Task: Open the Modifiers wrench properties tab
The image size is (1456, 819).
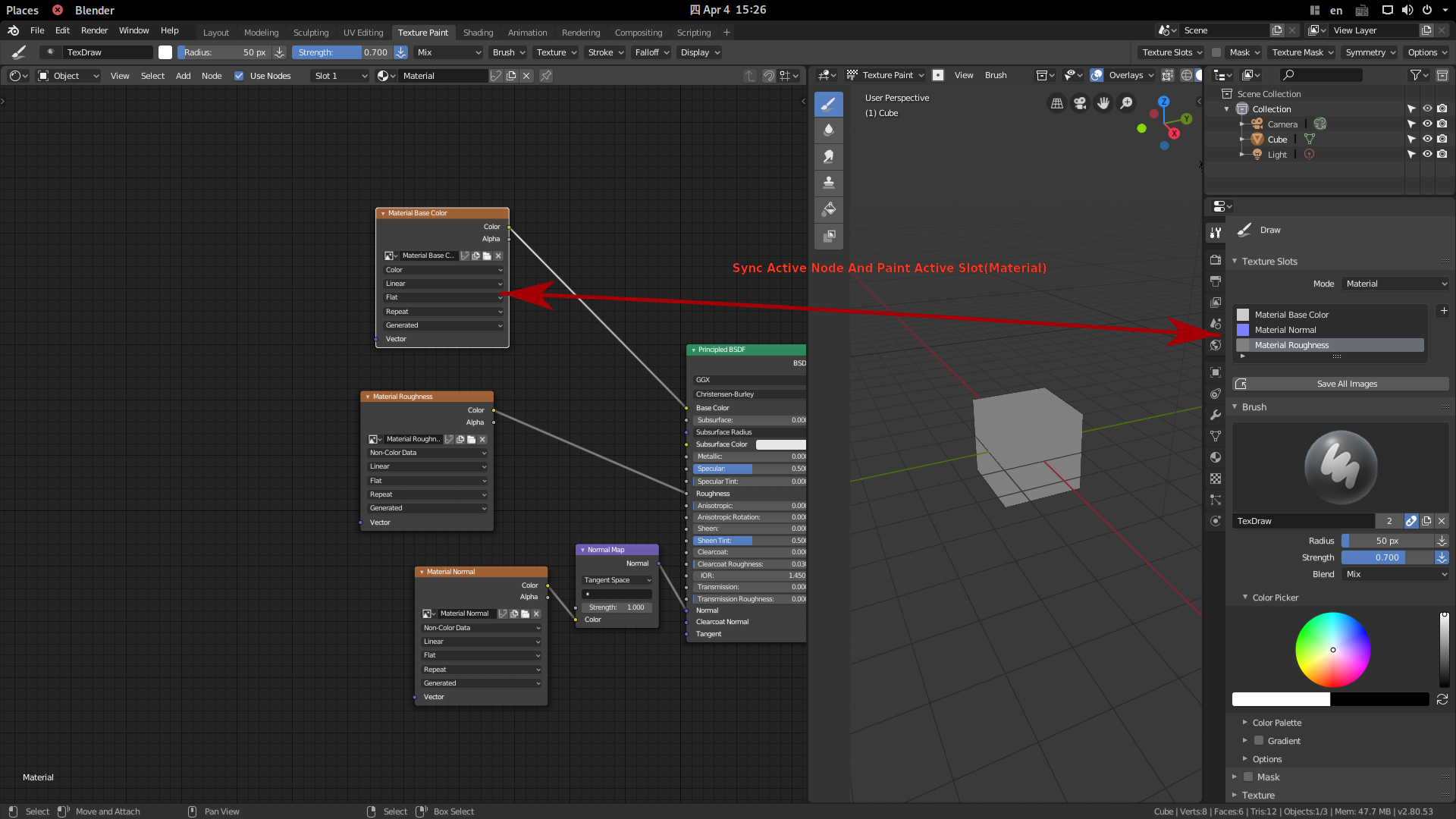Action: (x=1215, y=415)
